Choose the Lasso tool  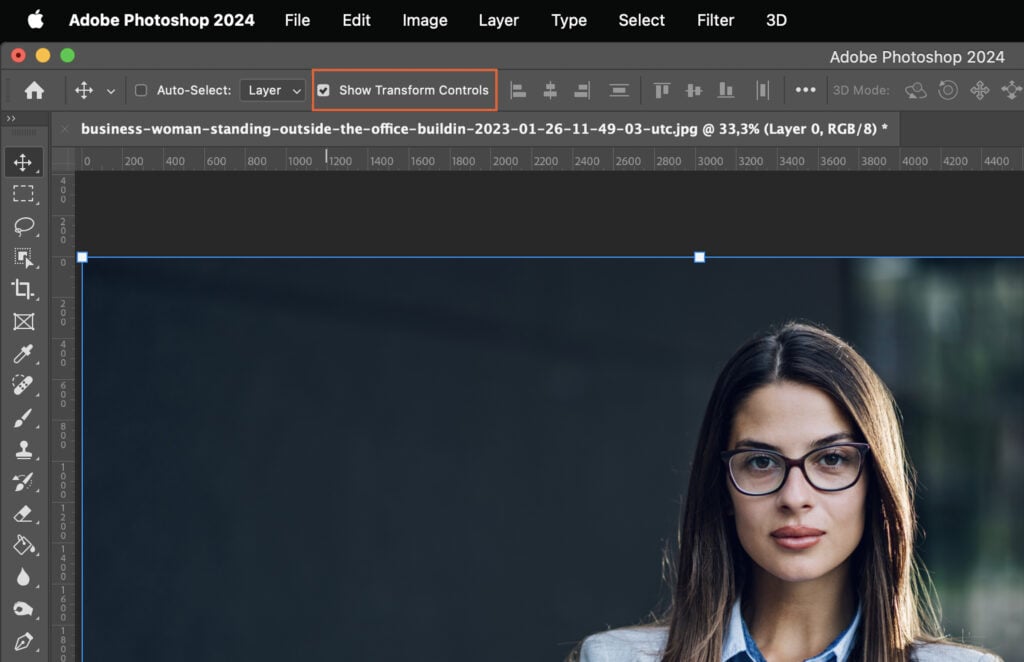click(x=24, y=226)
